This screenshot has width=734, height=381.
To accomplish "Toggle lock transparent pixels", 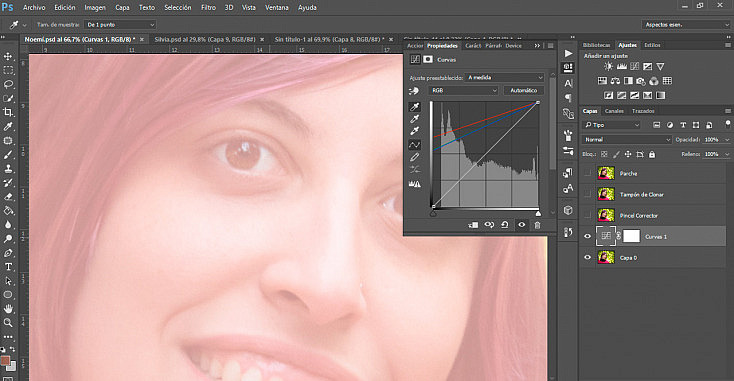I will (604, 154).
